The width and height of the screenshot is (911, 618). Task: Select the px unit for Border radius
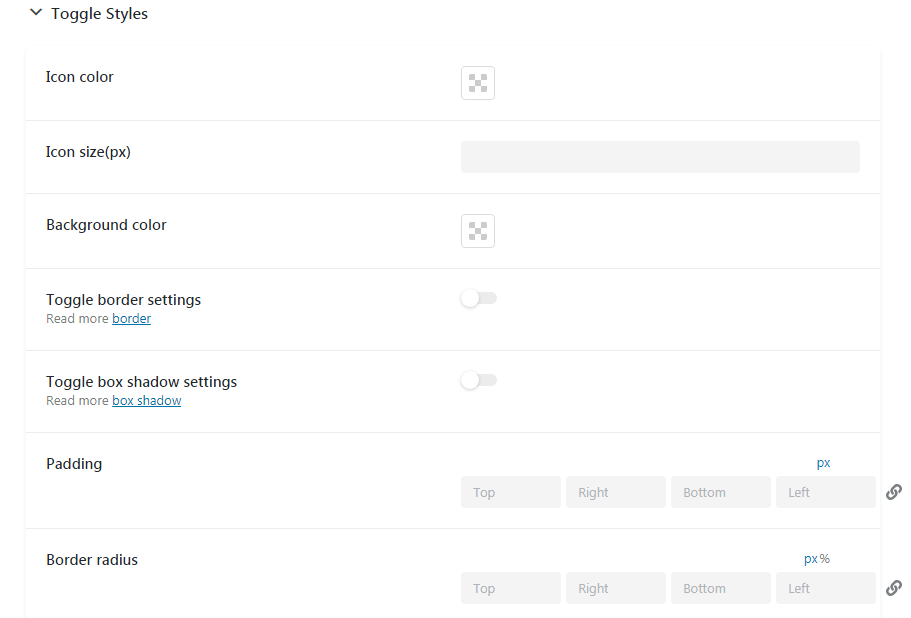click(x=810, y=559)
